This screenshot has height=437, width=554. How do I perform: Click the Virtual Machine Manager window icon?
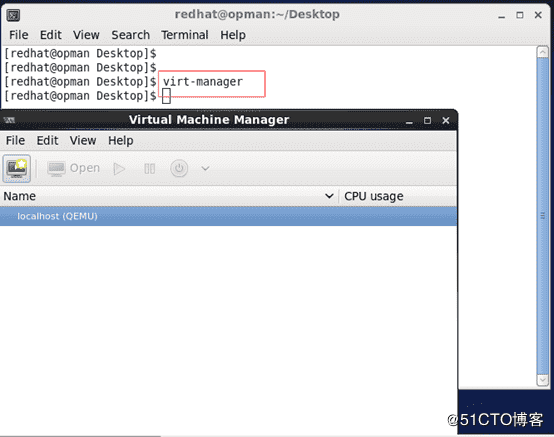tap(10, 120)
